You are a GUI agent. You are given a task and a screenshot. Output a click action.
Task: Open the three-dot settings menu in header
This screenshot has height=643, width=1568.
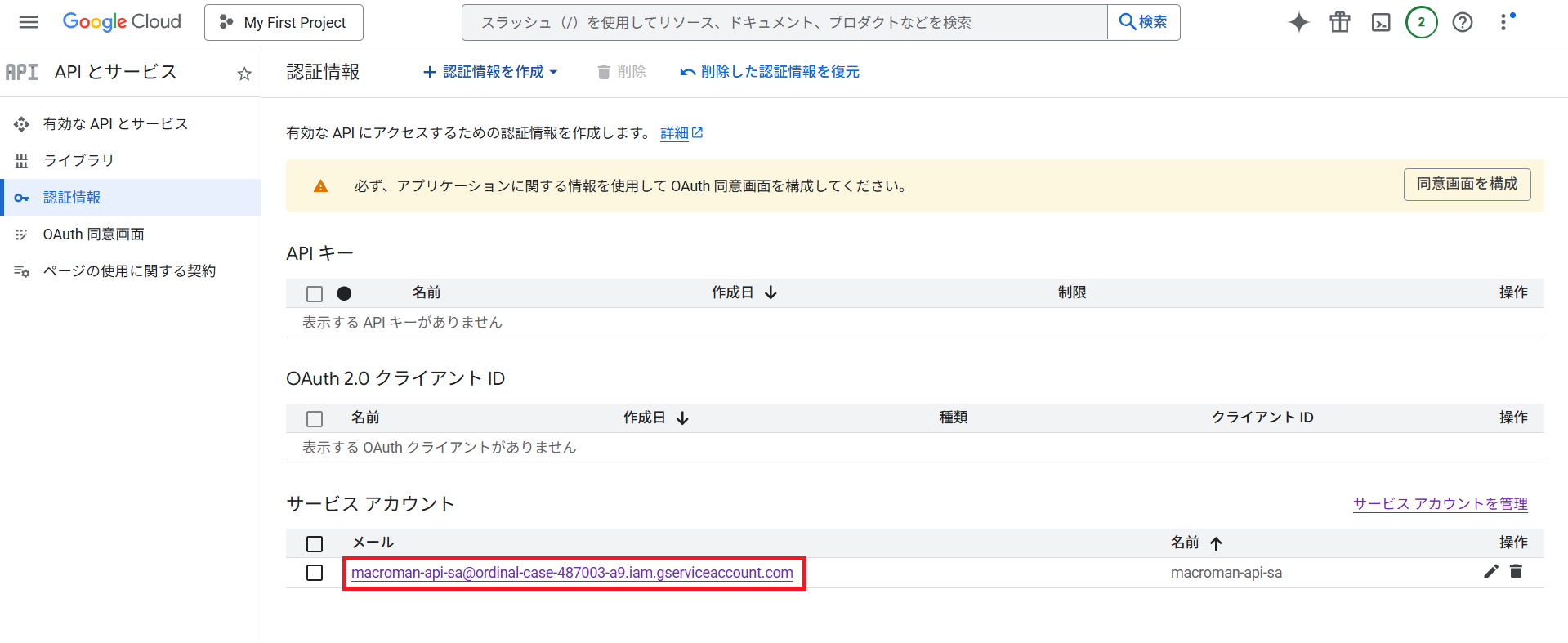coord(1503,22)
